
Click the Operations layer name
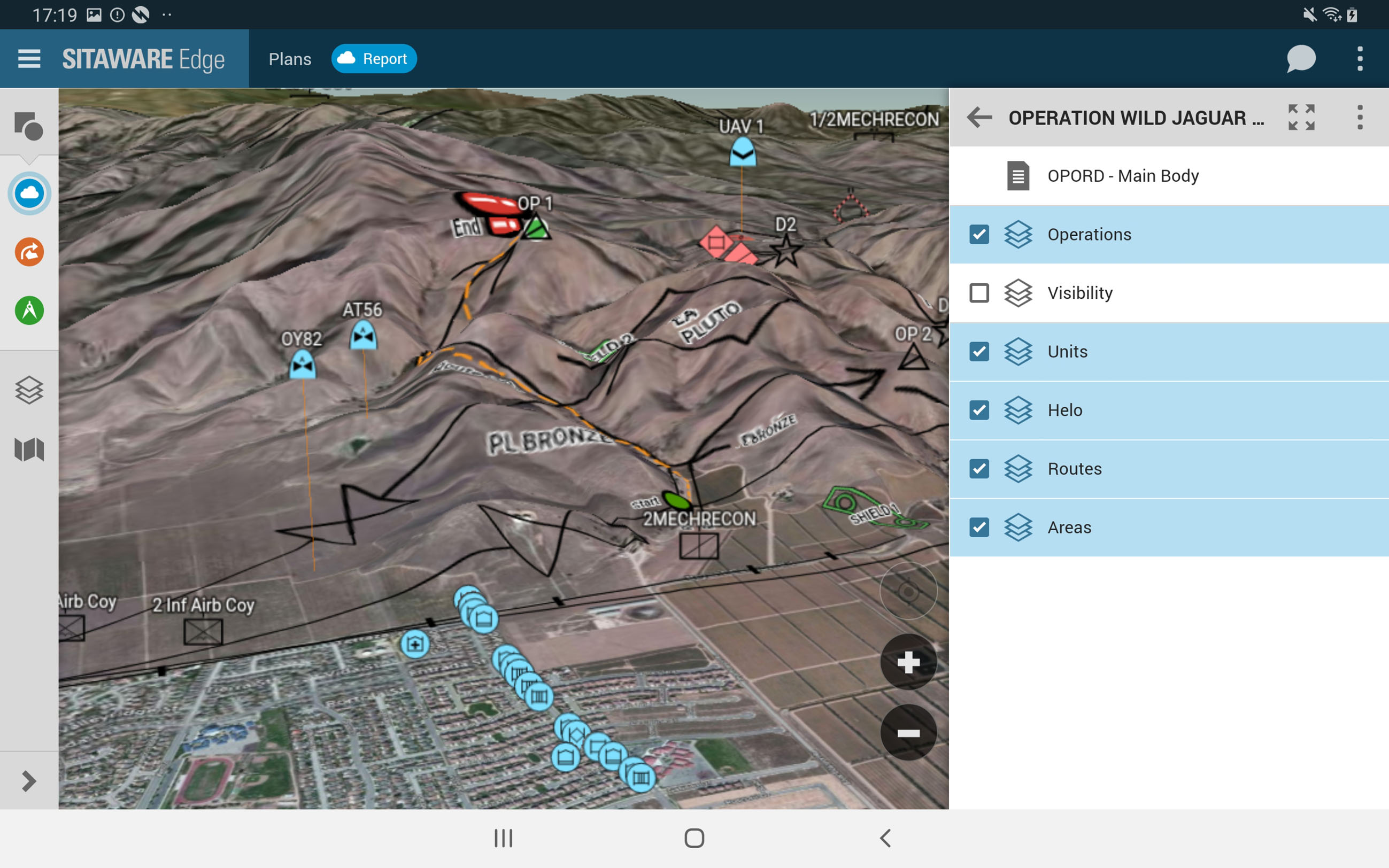tap(1089, 234)
